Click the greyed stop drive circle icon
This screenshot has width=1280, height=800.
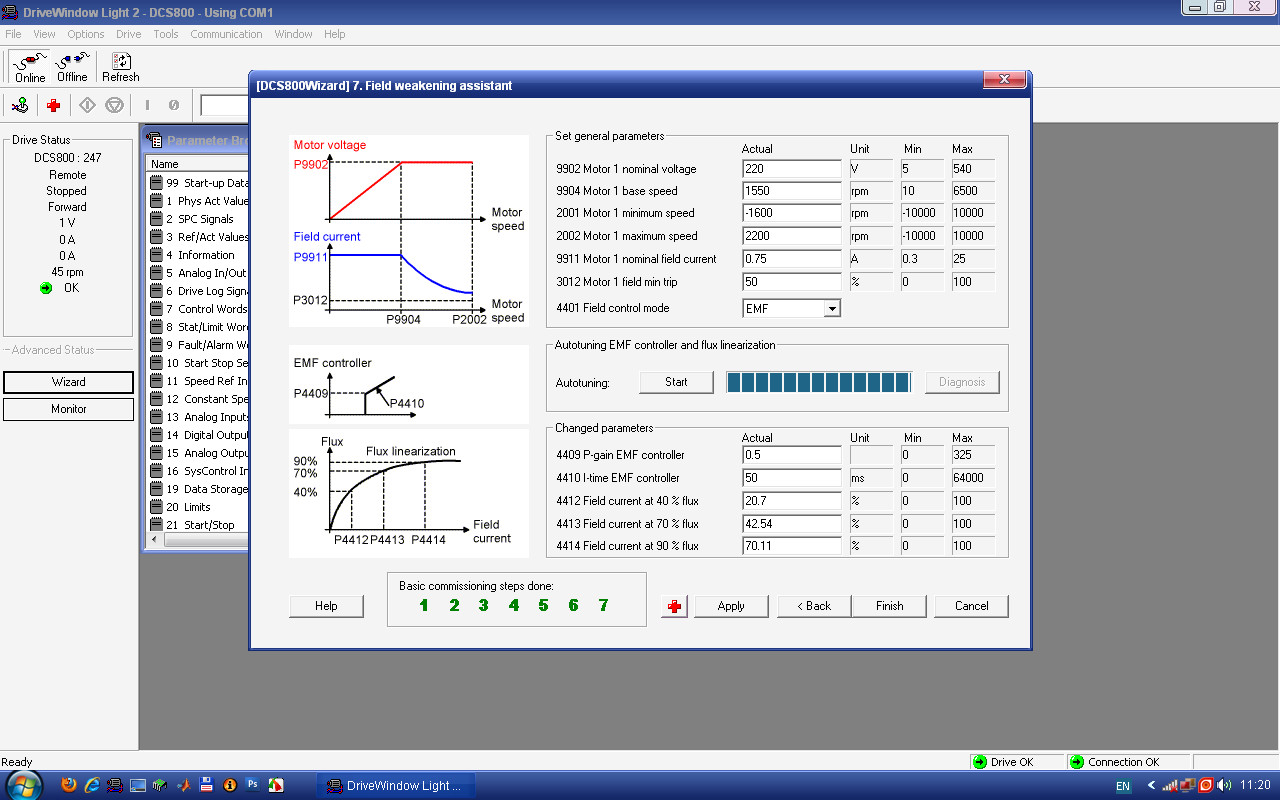113,105
